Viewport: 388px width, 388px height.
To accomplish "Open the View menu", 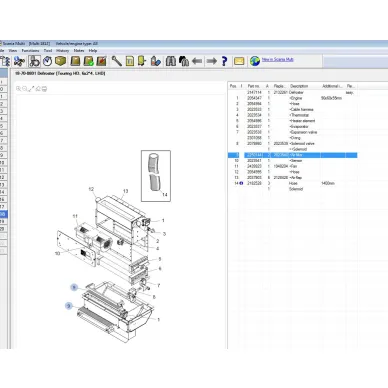I will point(13,51).
